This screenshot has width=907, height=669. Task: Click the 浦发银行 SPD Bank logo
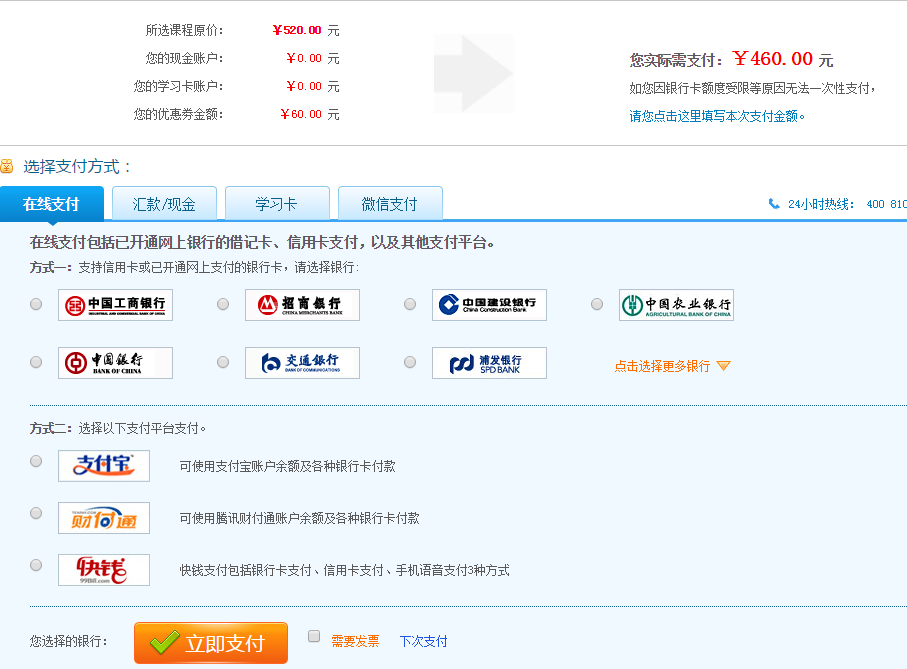[489, 363]
